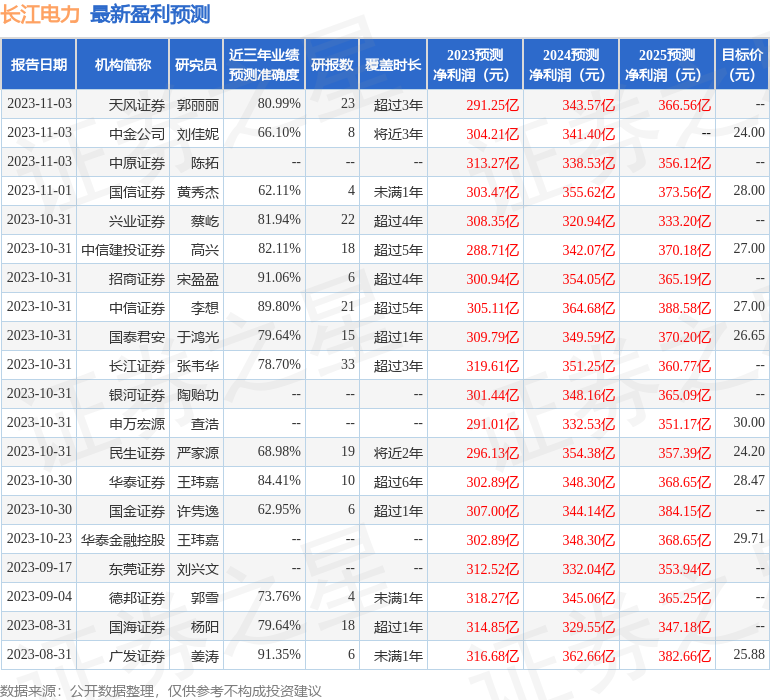The width and height of the screenshot is (770, 700).
Task: Click analyst name 宋盈盈
Action: coord(198,279)
